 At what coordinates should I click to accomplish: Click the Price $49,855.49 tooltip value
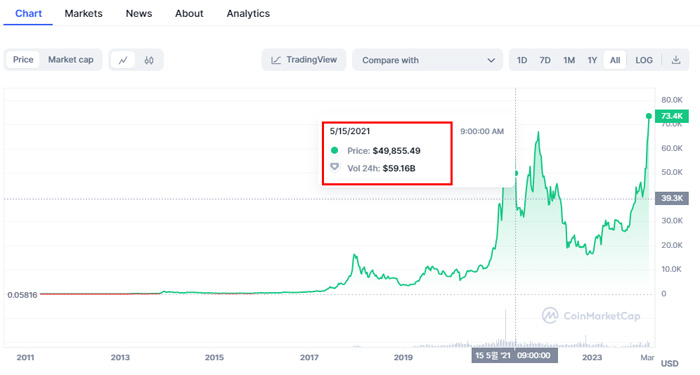click(396, 151)
